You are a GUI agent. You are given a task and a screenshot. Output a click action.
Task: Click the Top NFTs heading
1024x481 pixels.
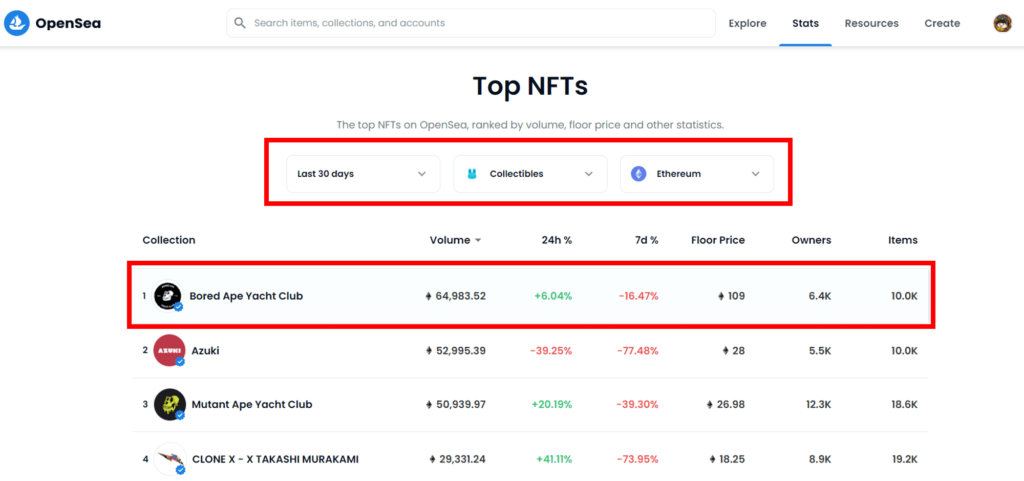coord(530,86)
